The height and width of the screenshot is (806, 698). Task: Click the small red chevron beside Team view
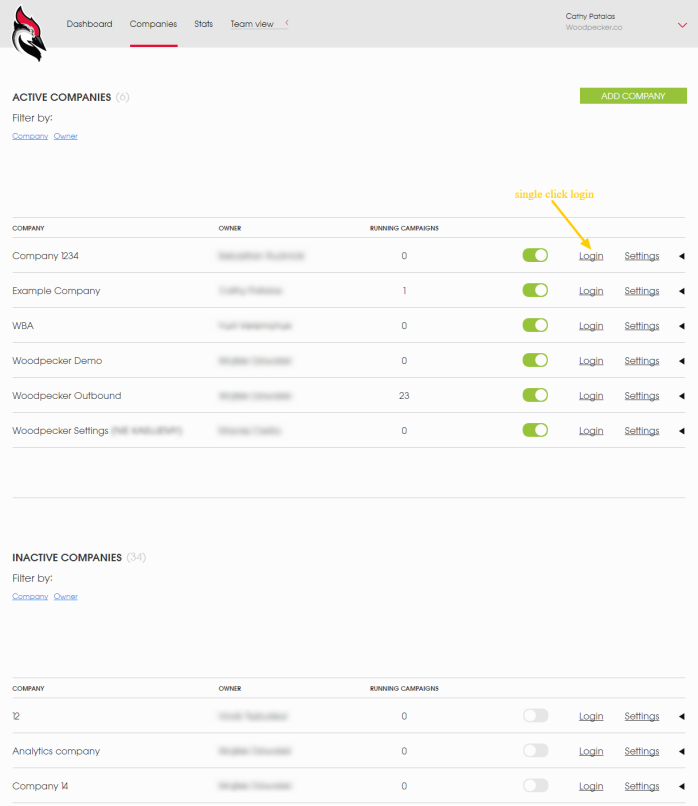287,22
